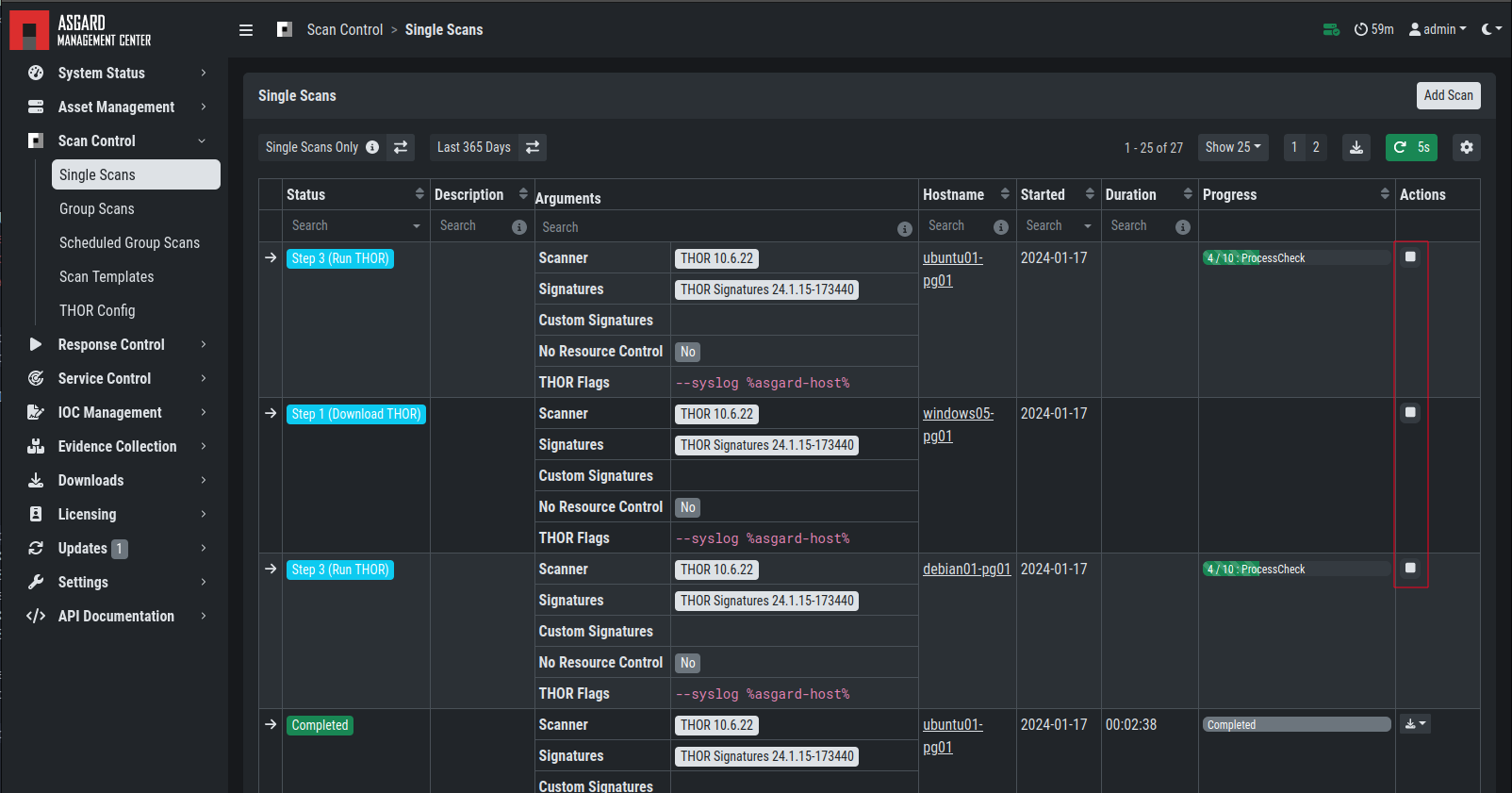
Task: Sort the table by Hostname column
Action: click(1005, 193)
